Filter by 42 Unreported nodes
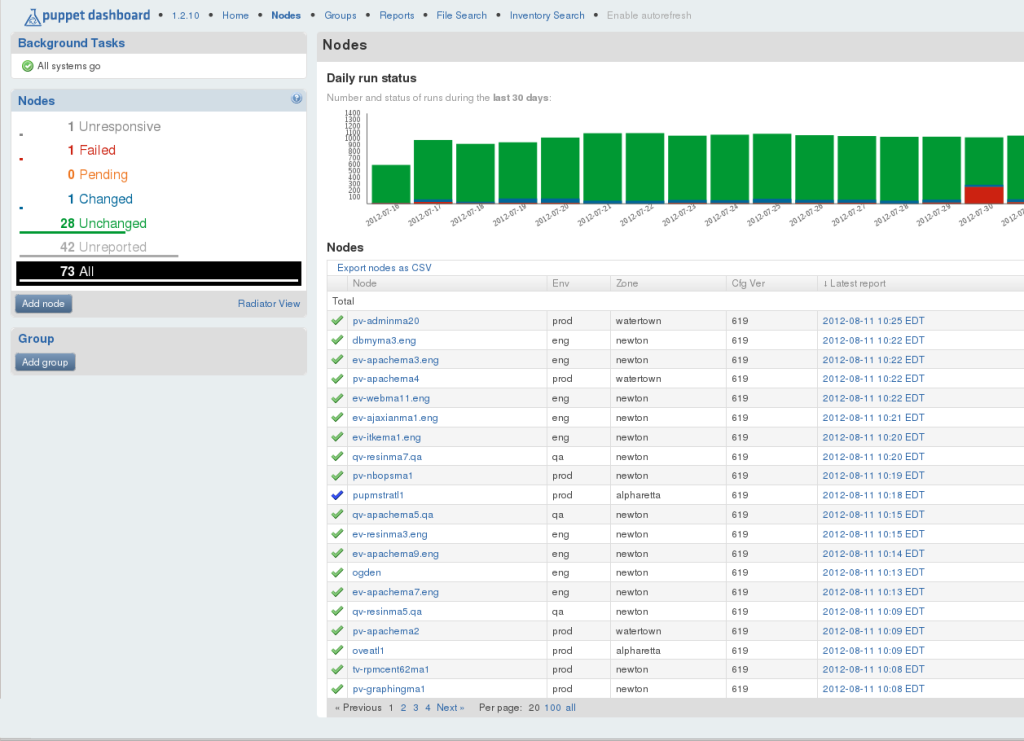This screenshot has width=1024, height=741. point(103,247)
